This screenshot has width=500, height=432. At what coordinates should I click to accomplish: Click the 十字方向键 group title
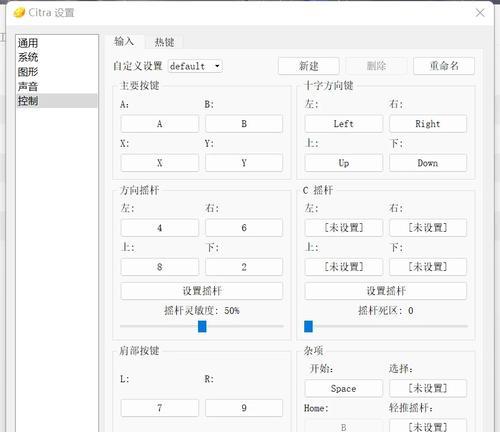pyautogui.click(x=329, y=86)
